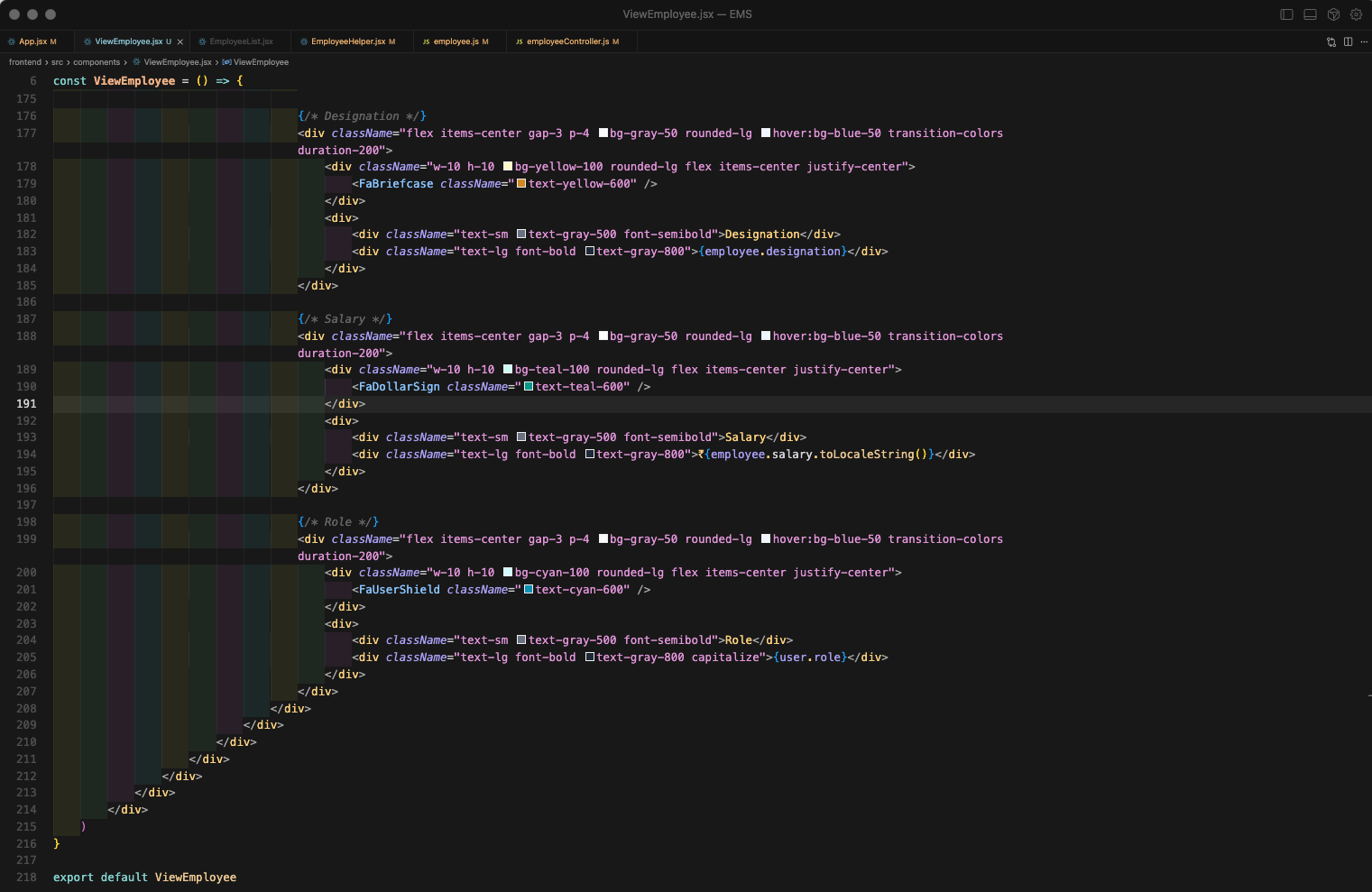Viewport: 1372px width, 892px height.
Task: Open the settings gear in title bar
Action: pos(1356,14)
